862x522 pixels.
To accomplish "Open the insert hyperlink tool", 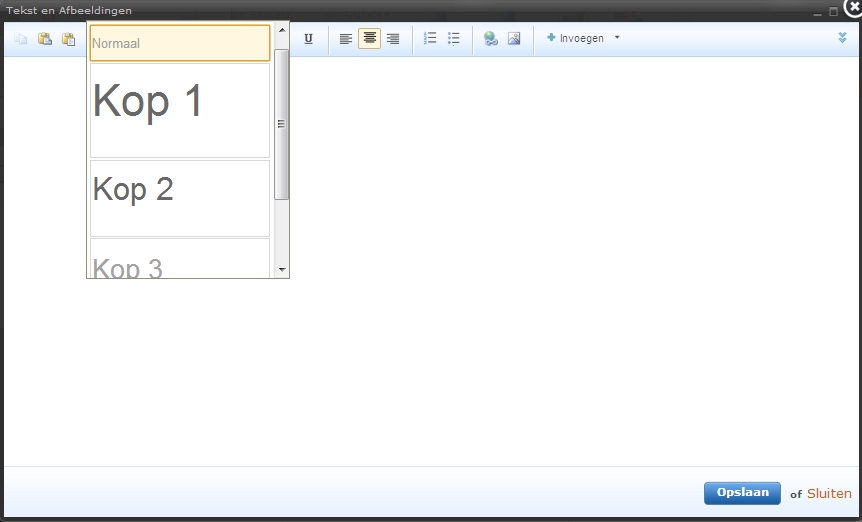I will pyautogui.click(x=490, y=38).
